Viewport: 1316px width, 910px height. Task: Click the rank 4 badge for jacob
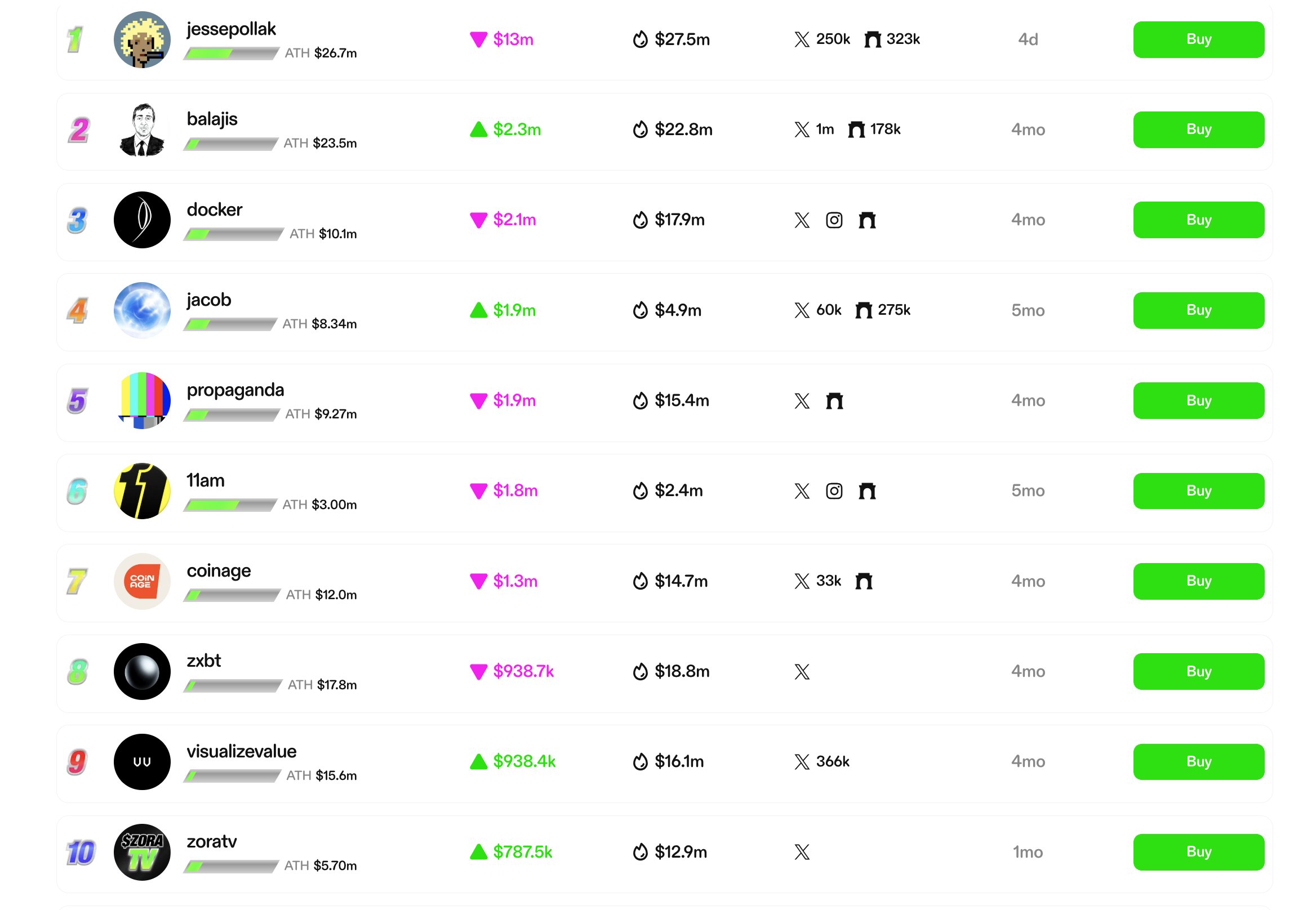tap(78, 310)
